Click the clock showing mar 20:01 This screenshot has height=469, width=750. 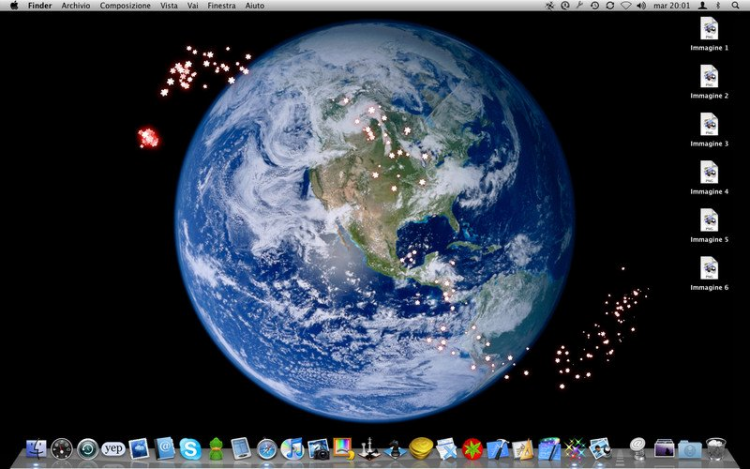(x=672, y=6)
